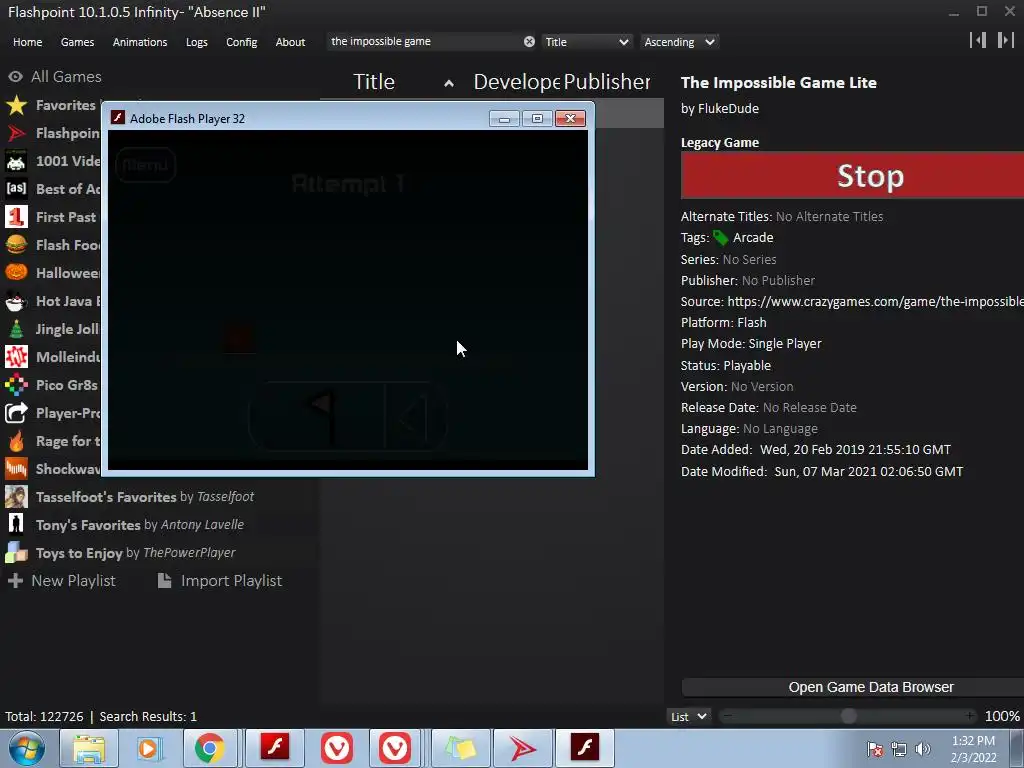Open the Games menu
1024x768 pixels.
pyautogui.click(x=77, y=42)
